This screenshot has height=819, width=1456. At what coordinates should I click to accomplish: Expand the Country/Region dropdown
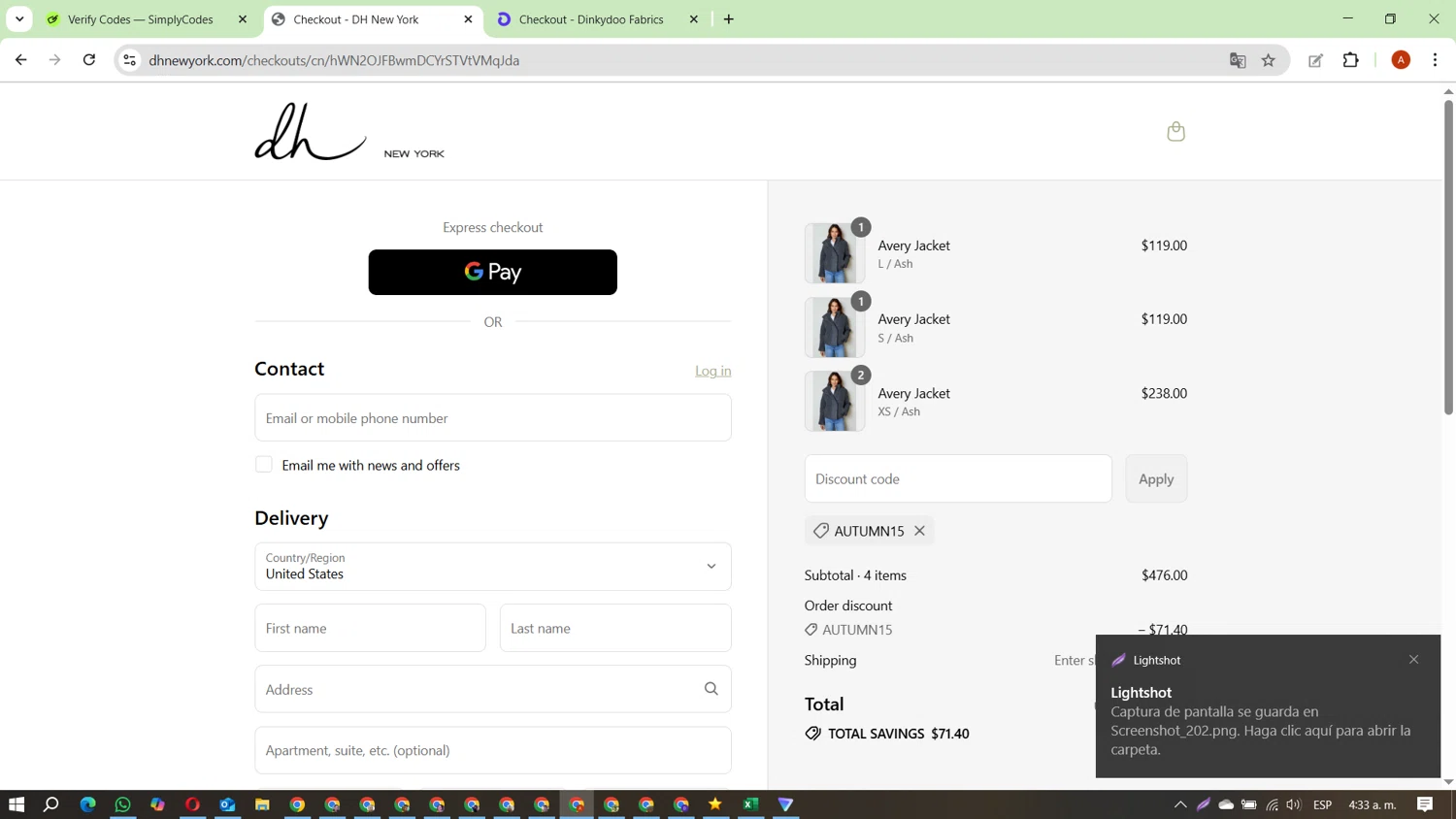point(493,567)
